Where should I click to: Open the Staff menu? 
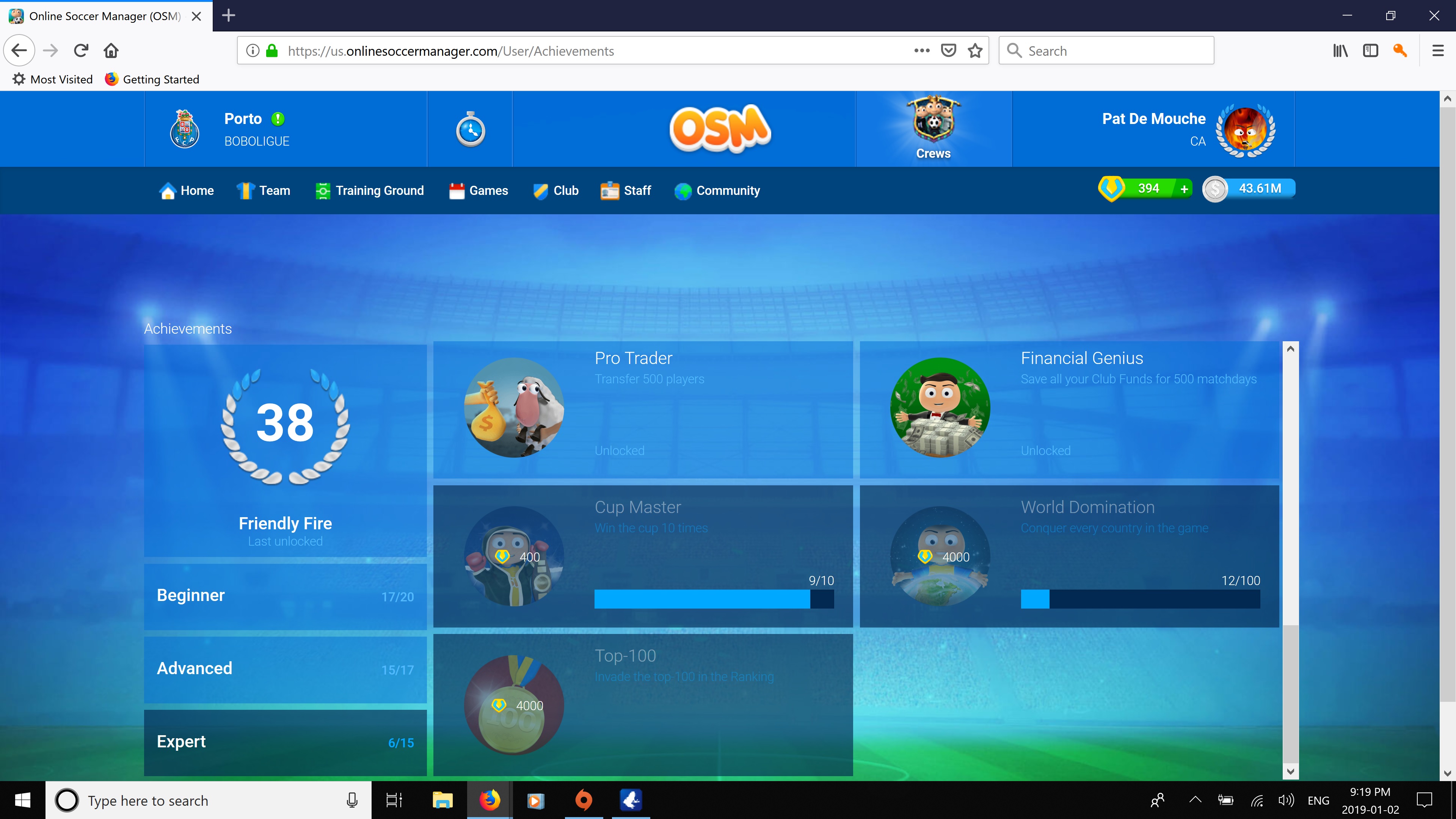pos(626,190)
